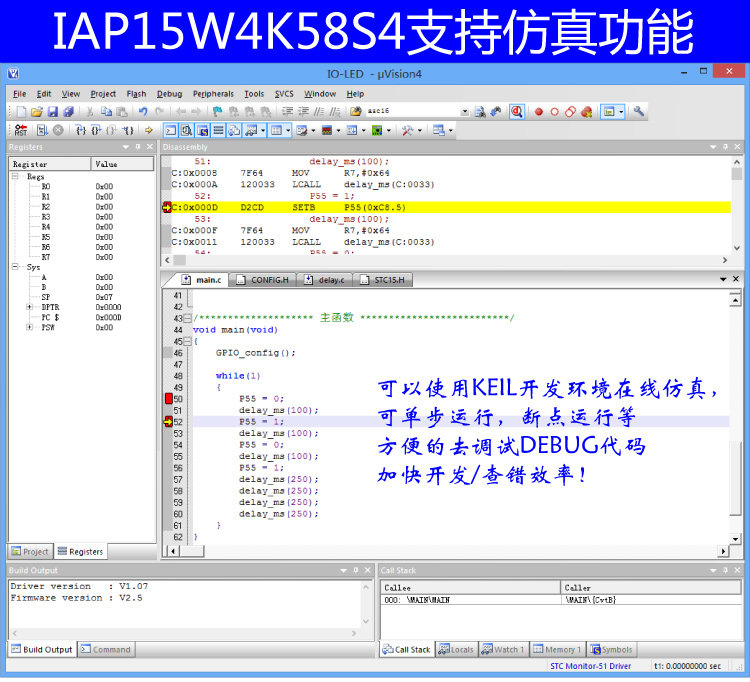
Task: Run the program using the Run icon
Action: (x=43, y=130)
